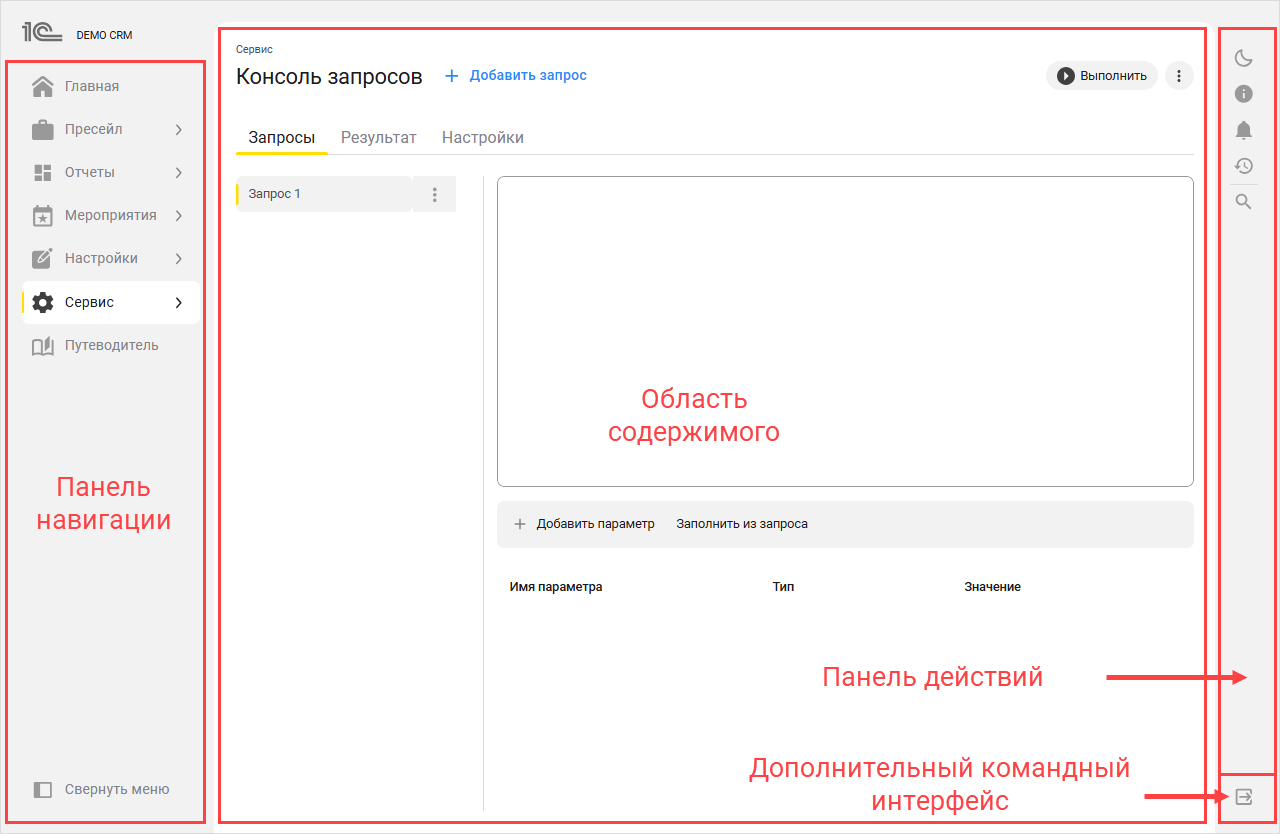Click the Мероприятия menu label
1280x834 pixels.
[111, 215]
